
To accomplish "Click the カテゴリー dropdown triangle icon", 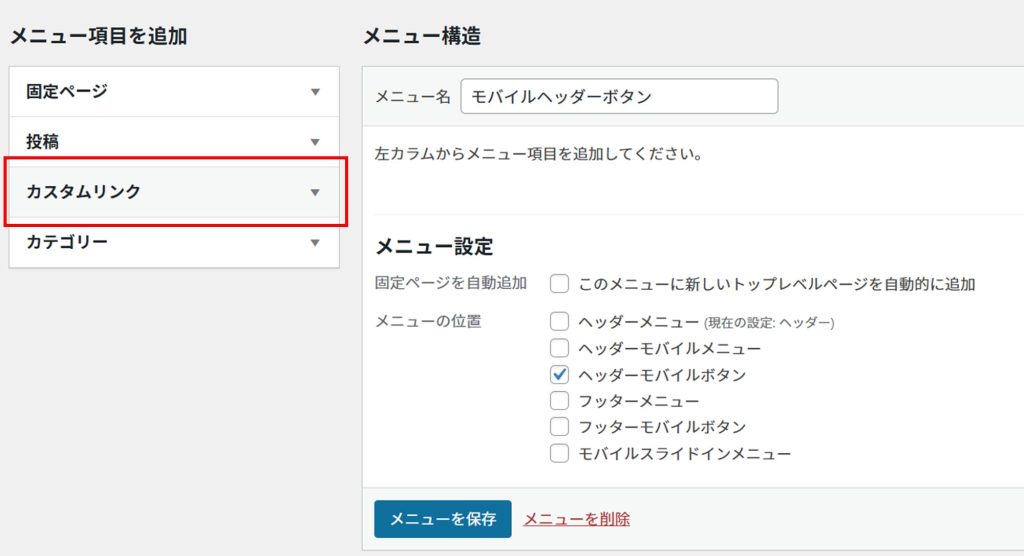I will [x=315, y=242].
